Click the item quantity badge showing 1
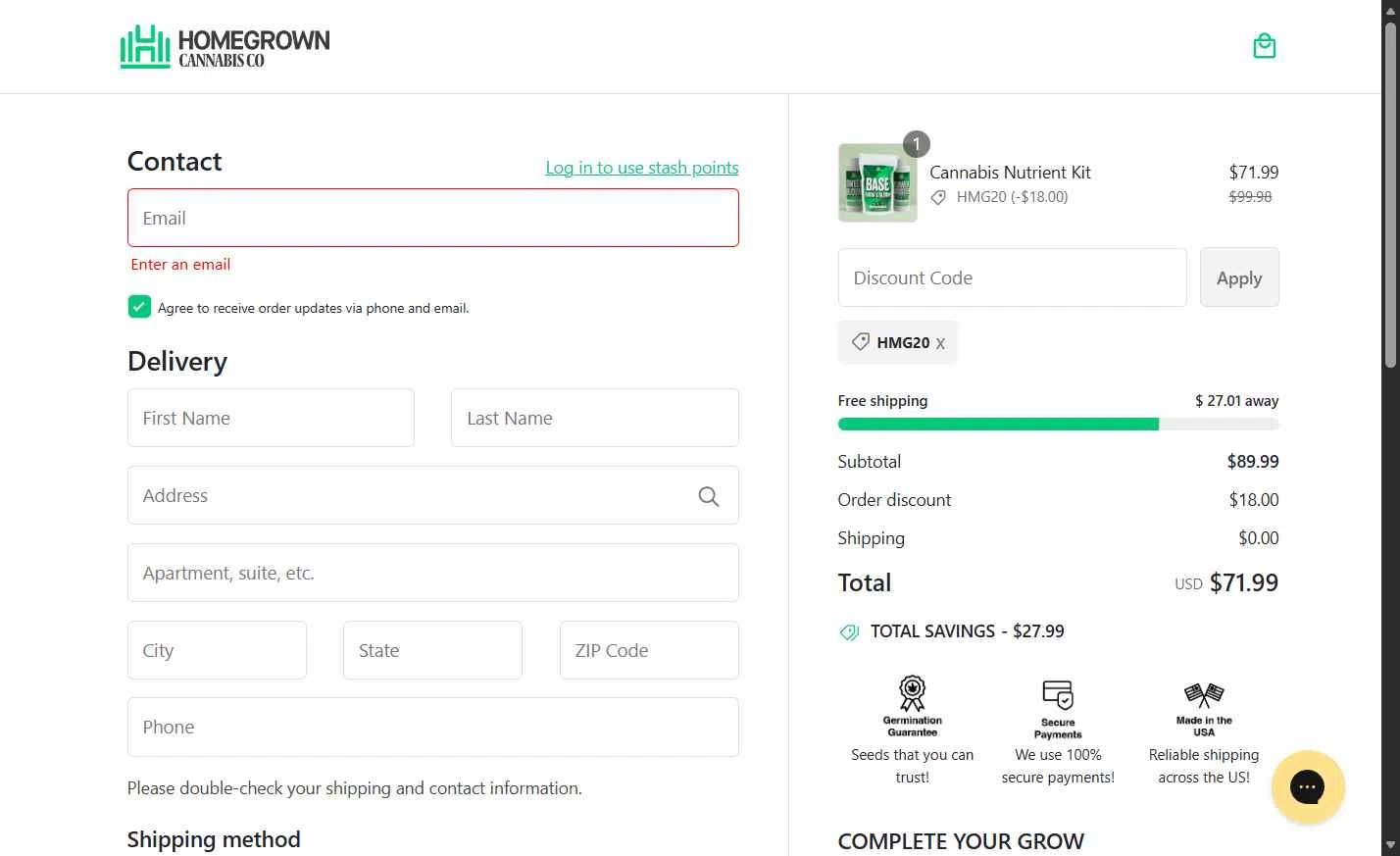The image size is (1400, 856). point(916,144)
